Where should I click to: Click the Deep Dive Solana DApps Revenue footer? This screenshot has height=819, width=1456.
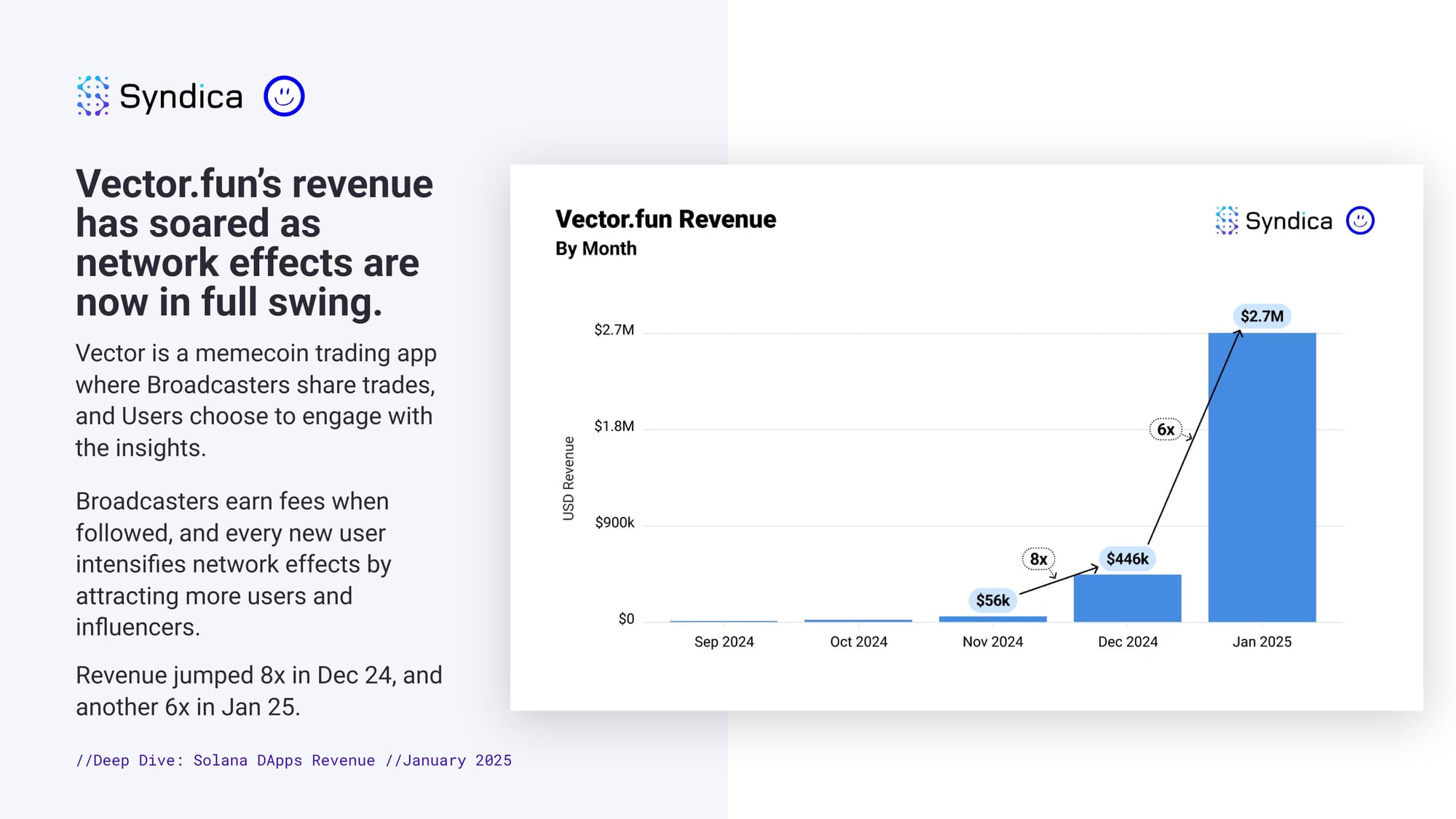pos(293,760)
